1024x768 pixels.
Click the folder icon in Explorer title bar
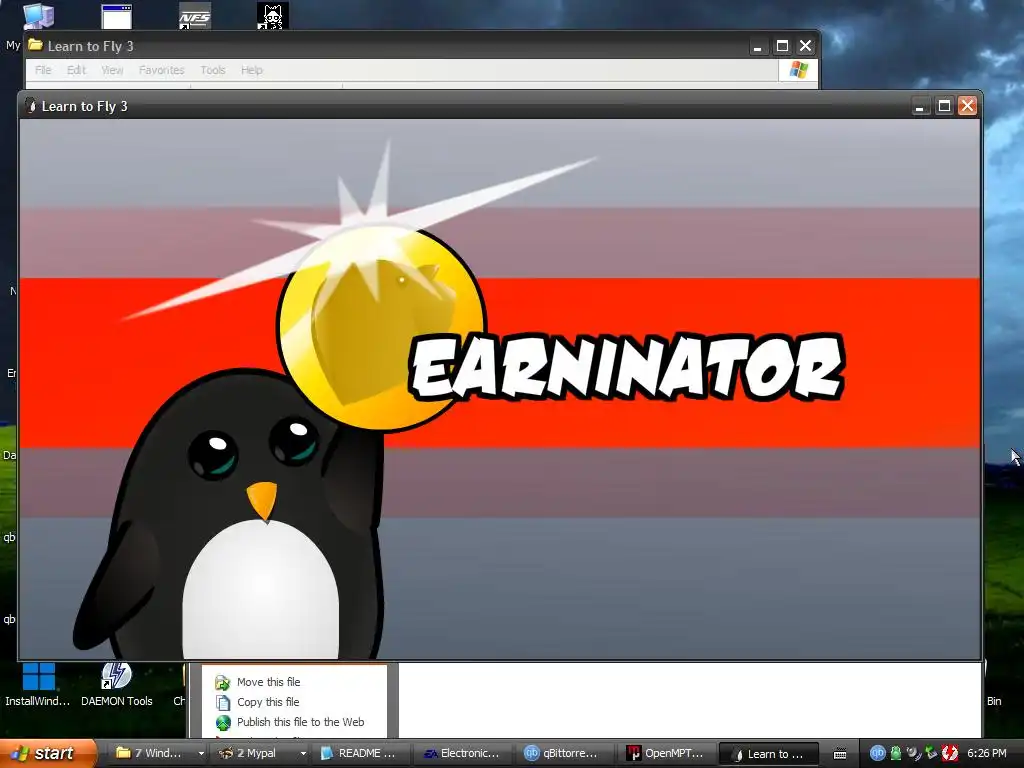click(35, 45)
